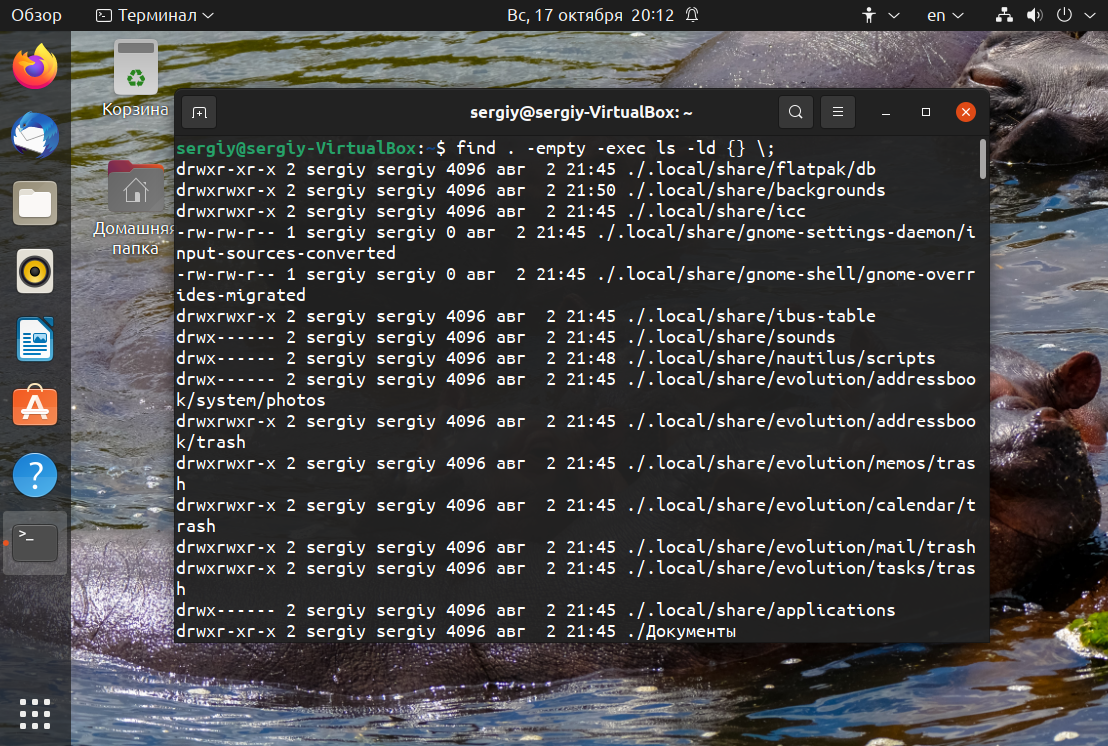Launch Thunderbird mail from the dock
The image size is (1108, 746).
[35, 135]
